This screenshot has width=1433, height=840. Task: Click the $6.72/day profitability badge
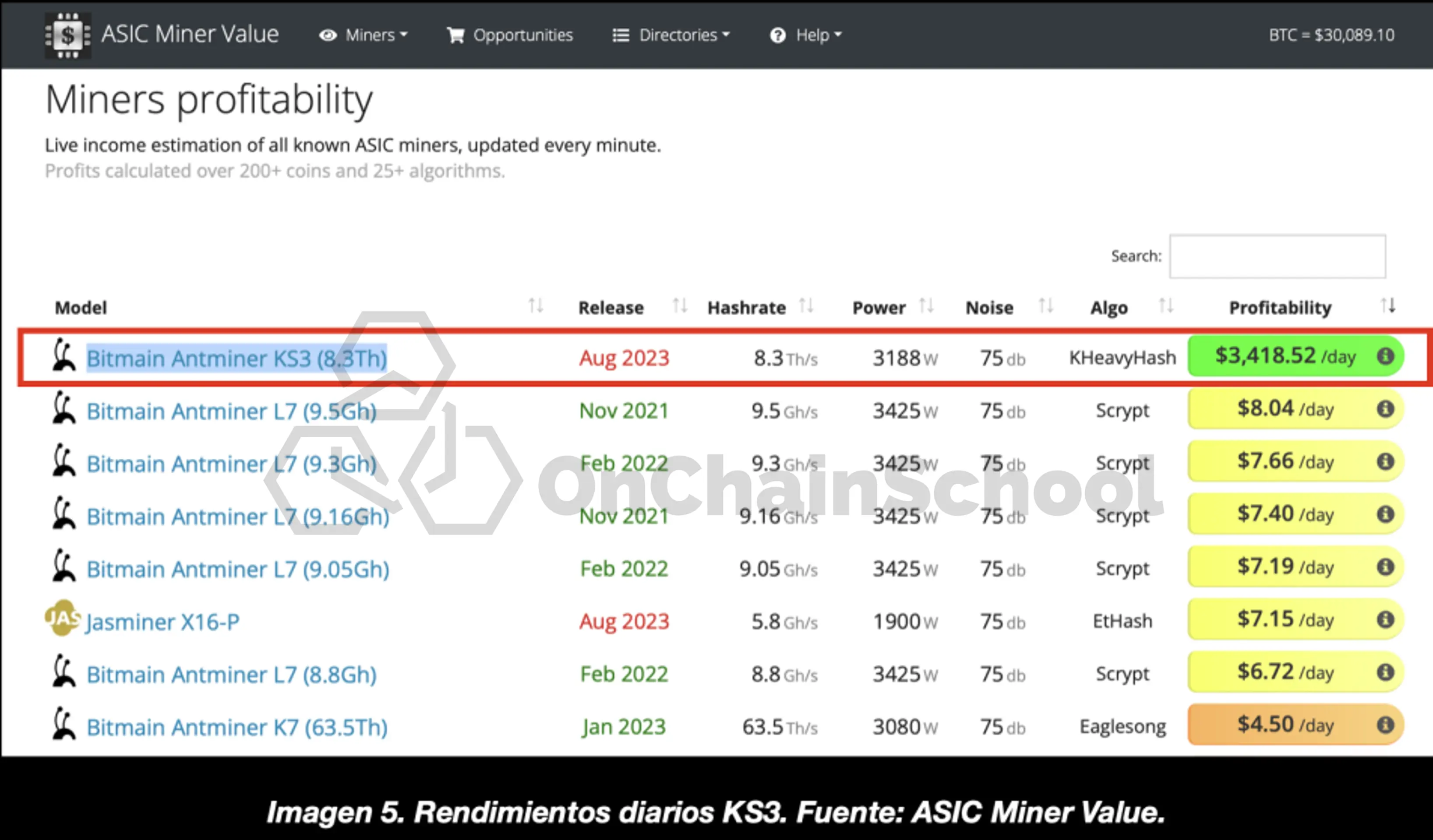point(1295,672)
